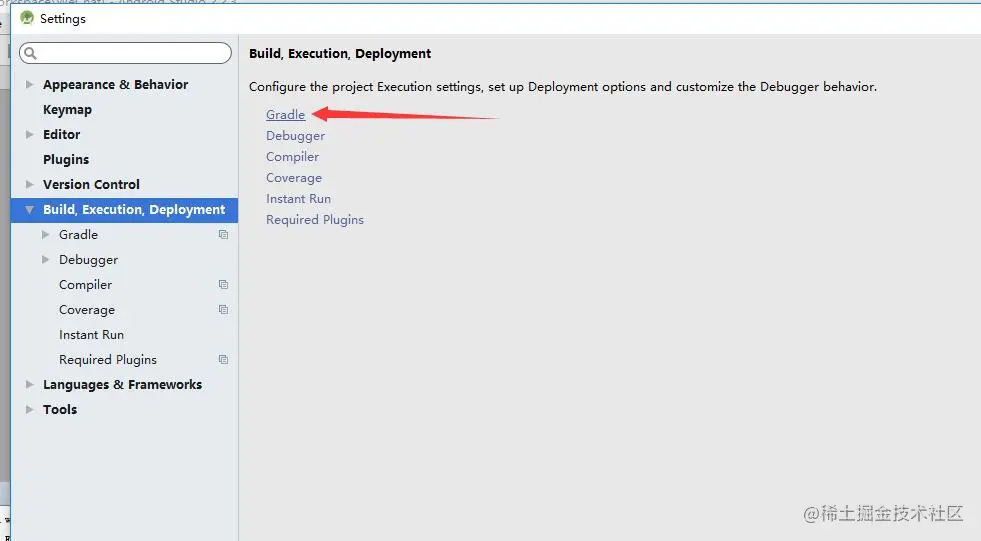
Task: Select Instant Run in sidebar tree
Action: [91, 335]
